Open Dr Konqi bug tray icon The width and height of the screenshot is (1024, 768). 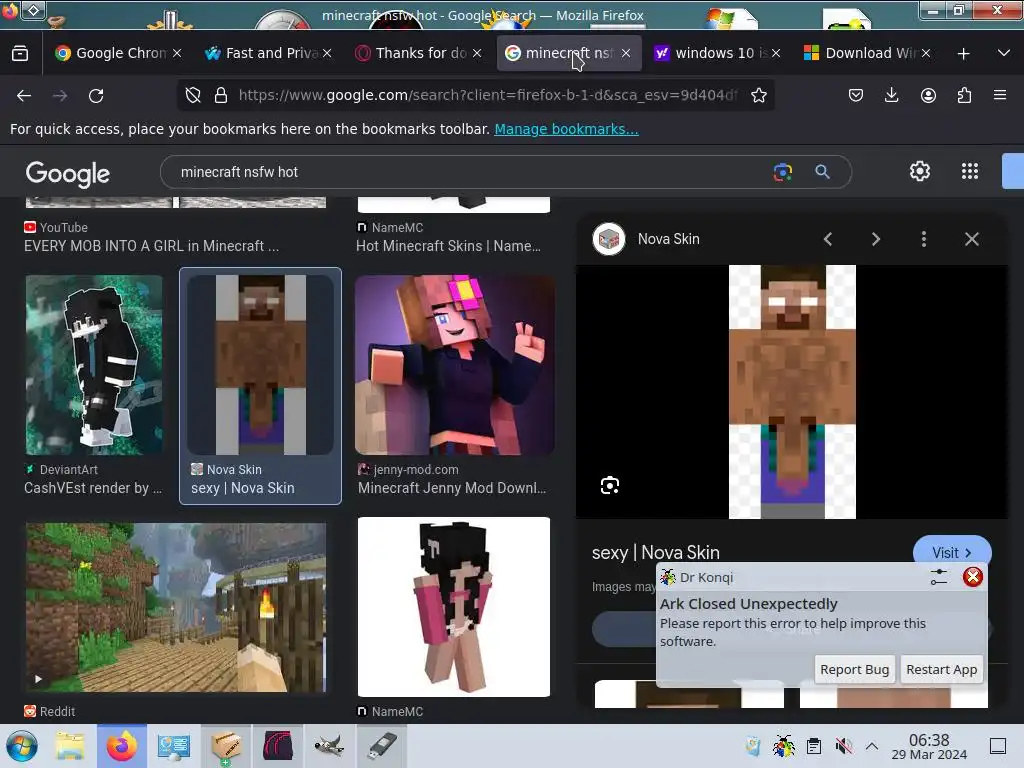point(783,746)
